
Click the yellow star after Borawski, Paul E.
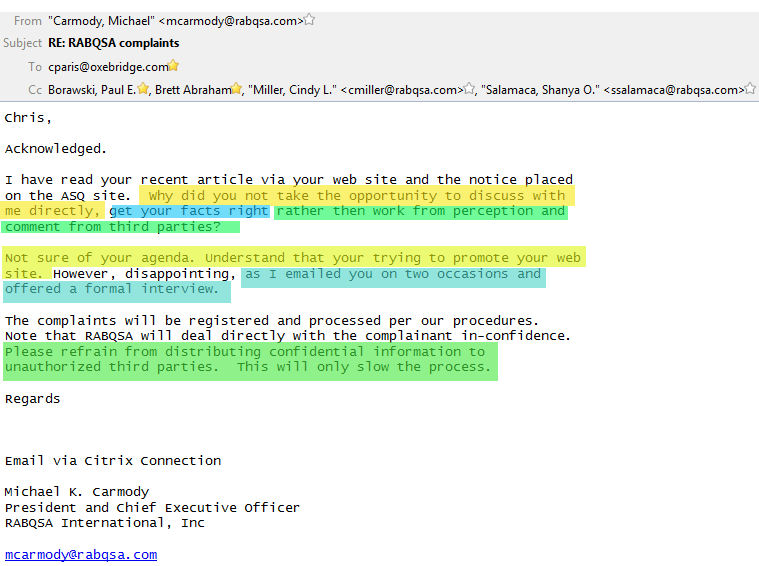[x=143, y=89]
